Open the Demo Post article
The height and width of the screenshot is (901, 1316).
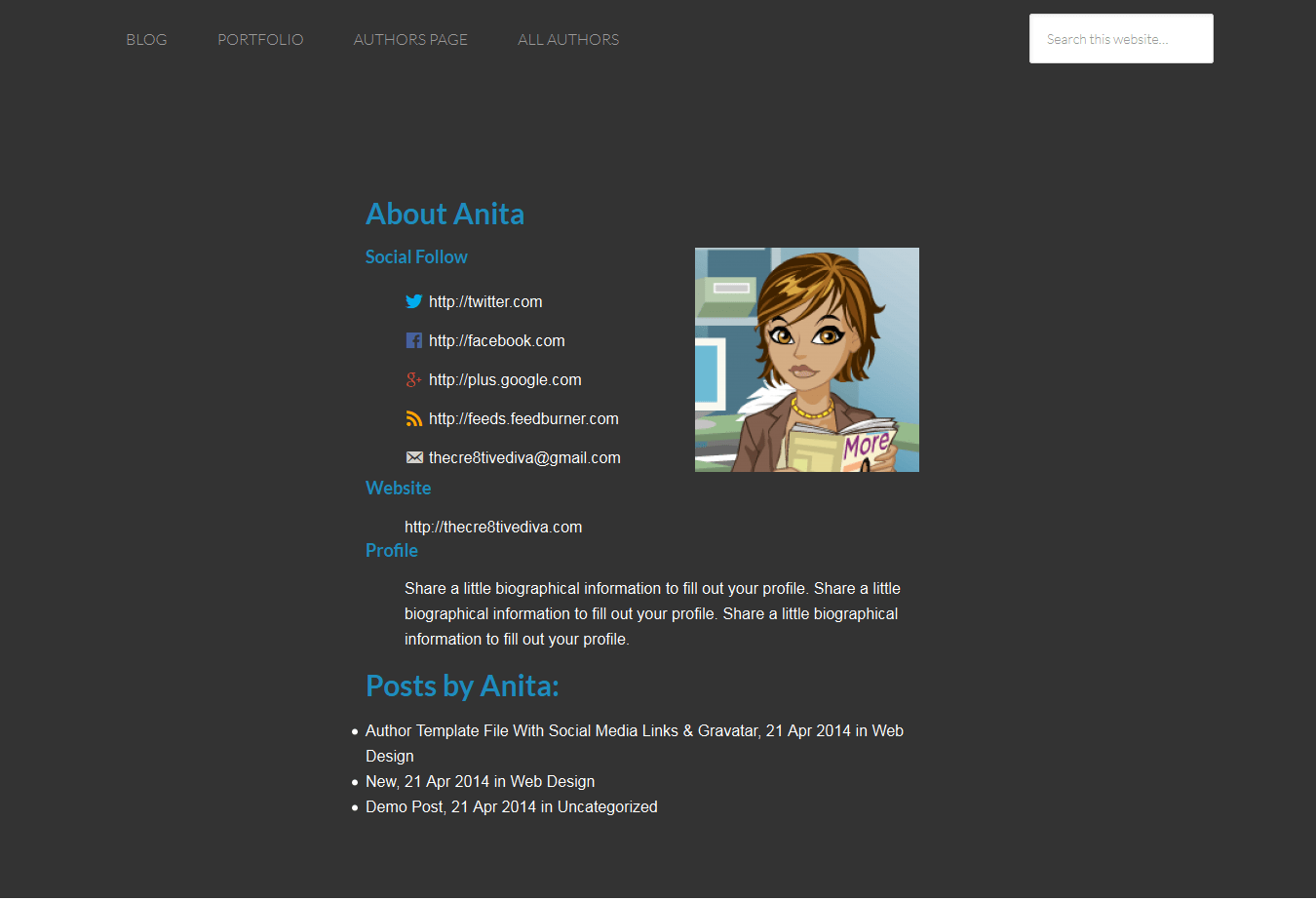[x=404, y=806]
